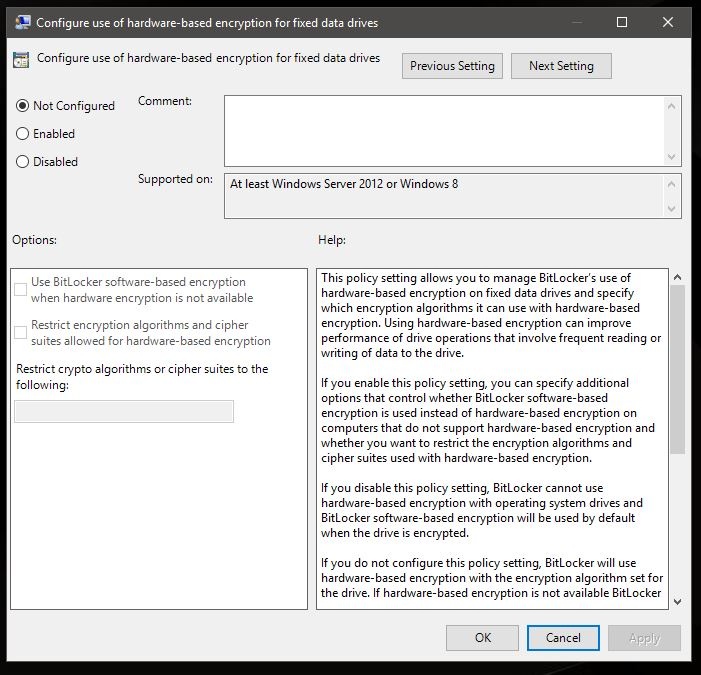This screenshot has width=701, height=675.
Task: Click the Help panel scrollbar thumb
Action: point(677,370)
